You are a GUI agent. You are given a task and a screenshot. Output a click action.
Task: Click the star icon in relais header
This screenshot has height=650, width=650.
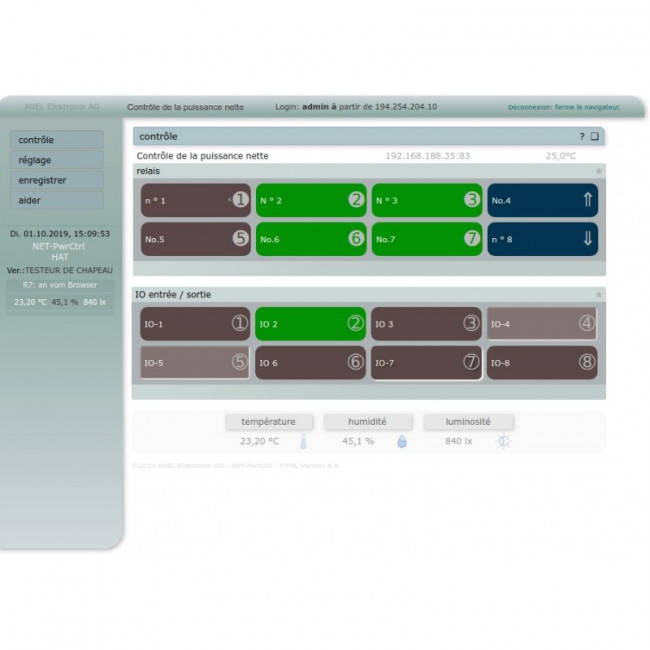[x=599, y=171]
